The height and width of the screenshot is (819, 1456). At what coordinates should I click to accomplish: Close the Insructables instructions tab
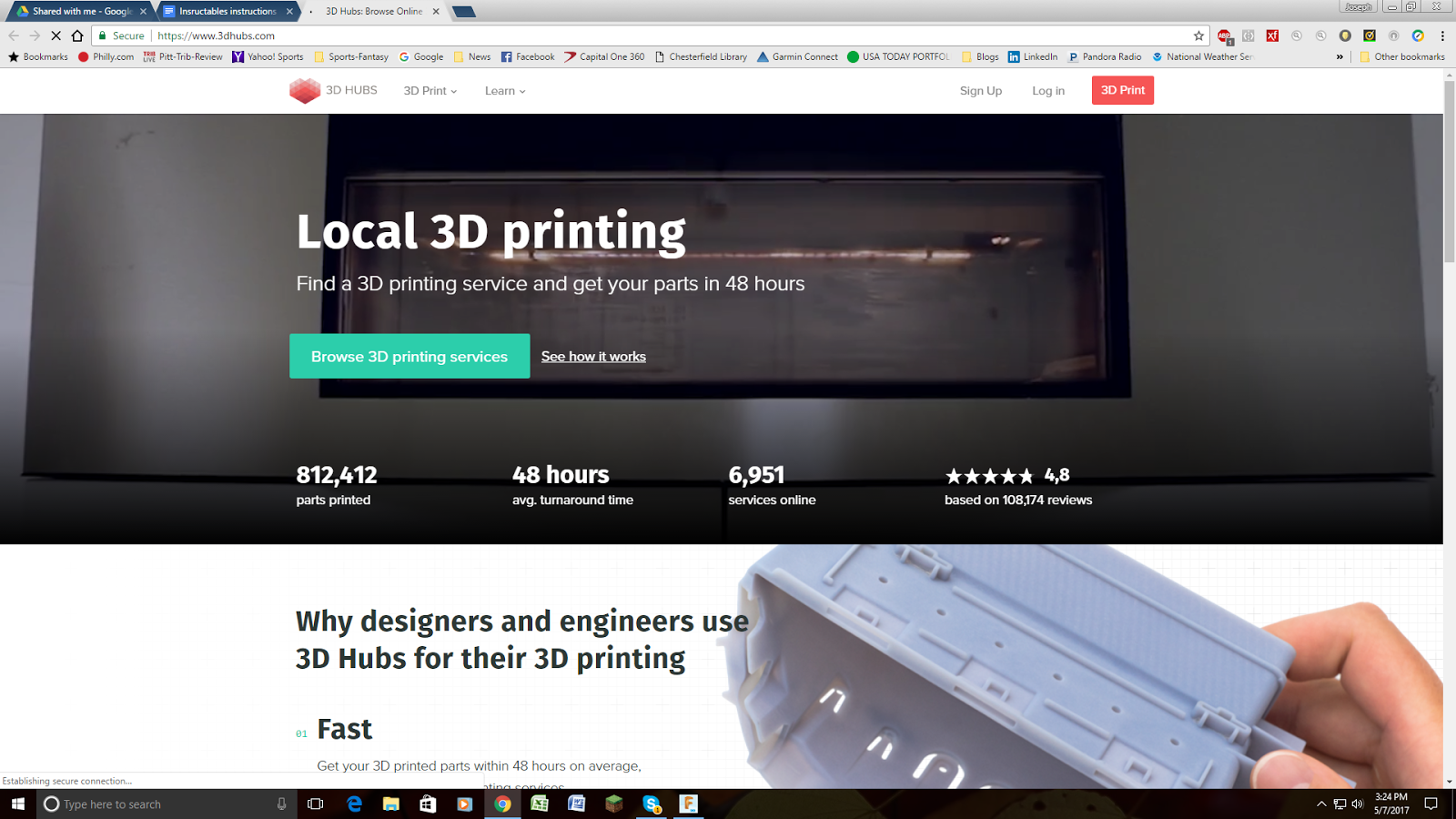289,12
